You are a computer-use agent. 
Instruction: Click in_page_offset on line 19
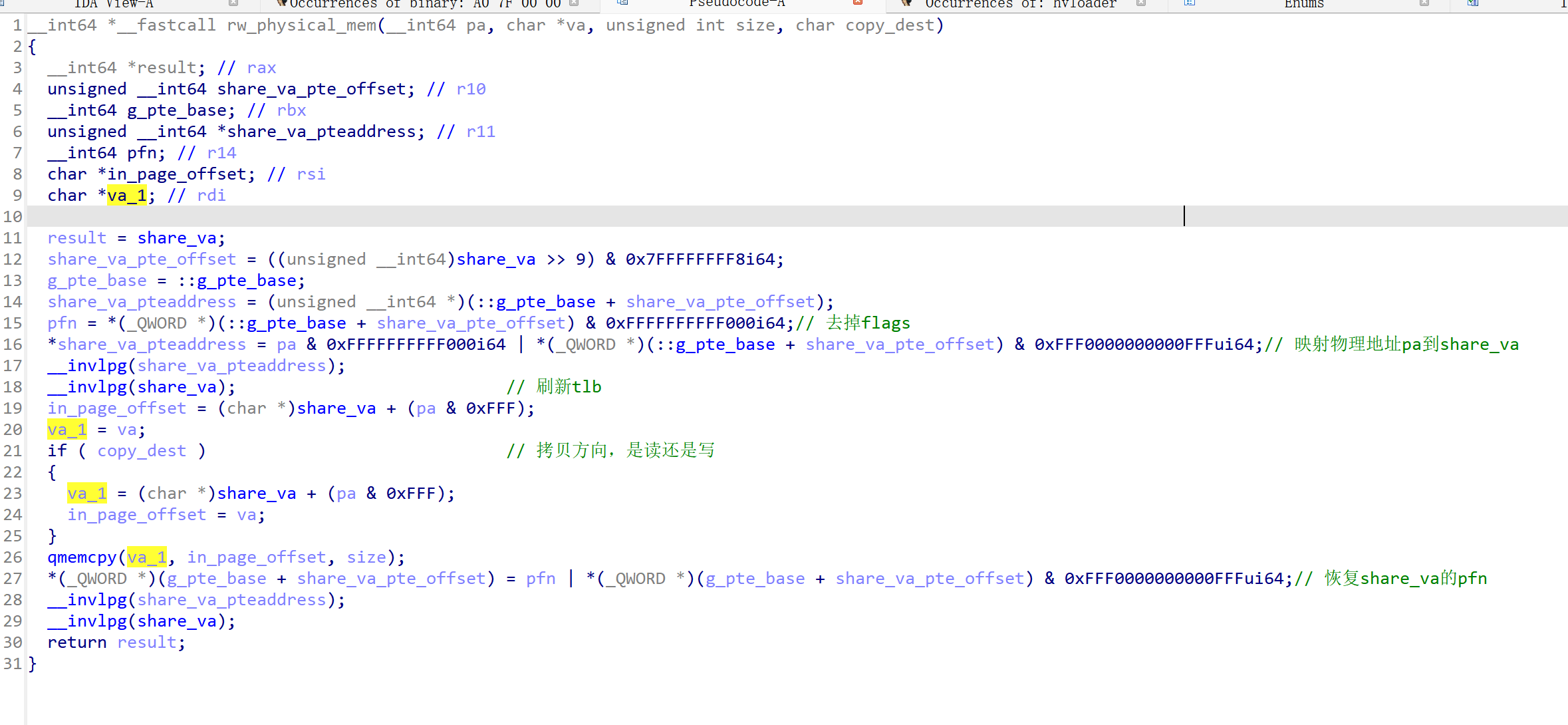117,408
